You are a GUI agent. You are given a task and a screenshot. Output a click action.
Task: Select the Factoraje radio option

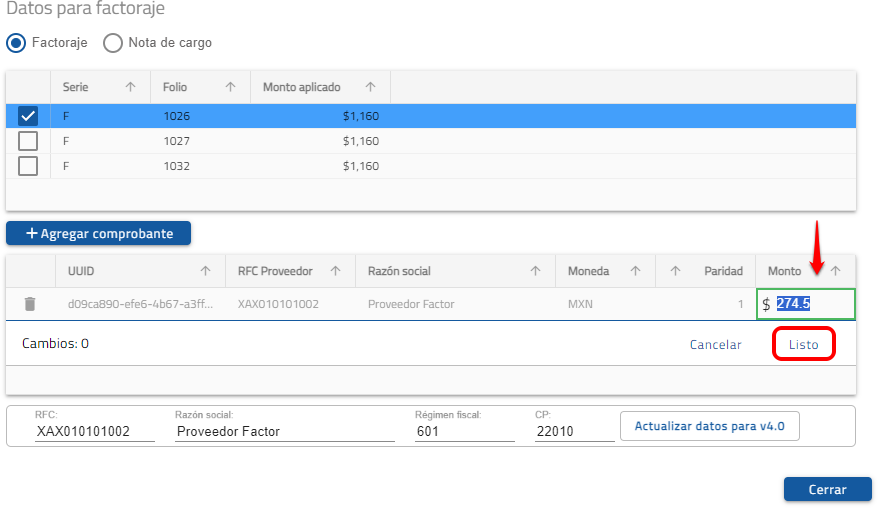point(15,43)
